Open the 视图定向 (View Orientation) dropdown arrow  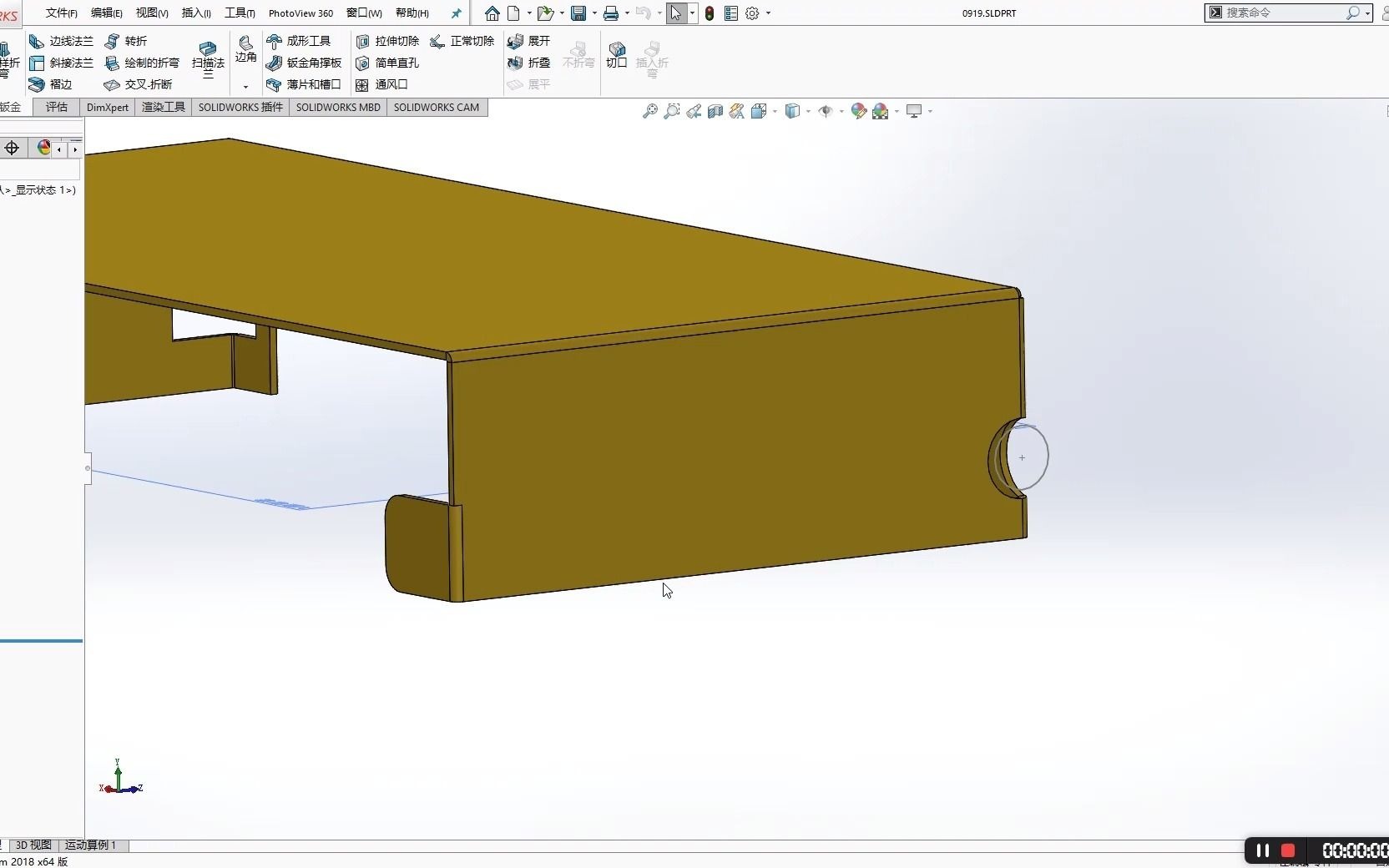click(x=775, y=112)
